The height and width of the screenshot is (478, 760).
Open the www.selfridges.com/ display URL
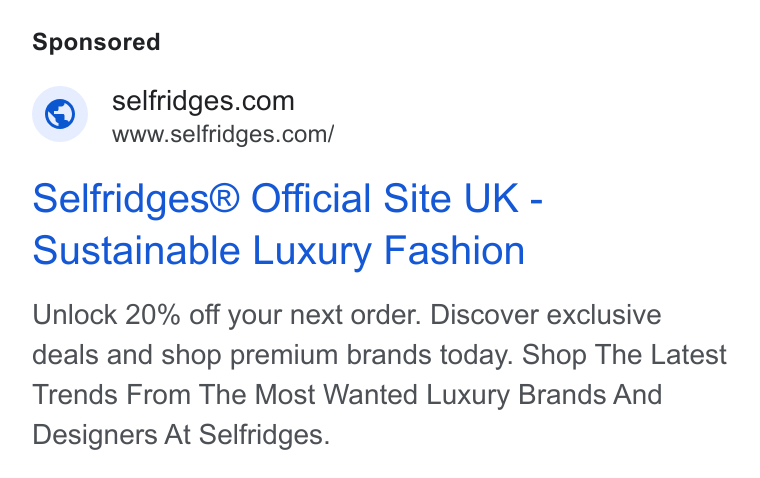click(x=223, y=134)
